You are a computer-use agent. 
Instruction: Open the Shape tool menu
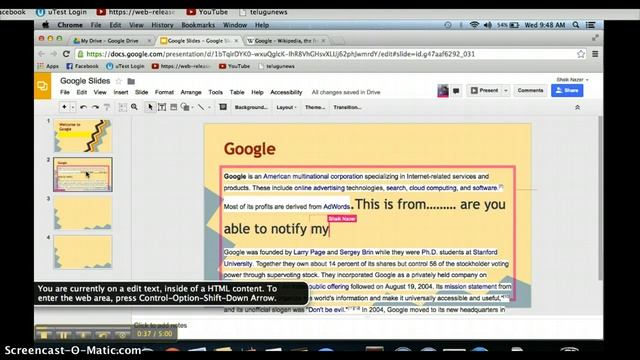click(x=186, y=107)
